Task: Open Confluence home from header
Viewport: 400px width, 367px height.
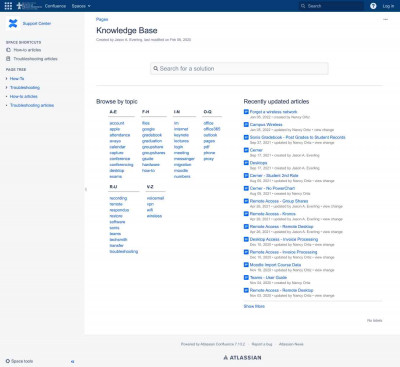Action: (55, 6)
